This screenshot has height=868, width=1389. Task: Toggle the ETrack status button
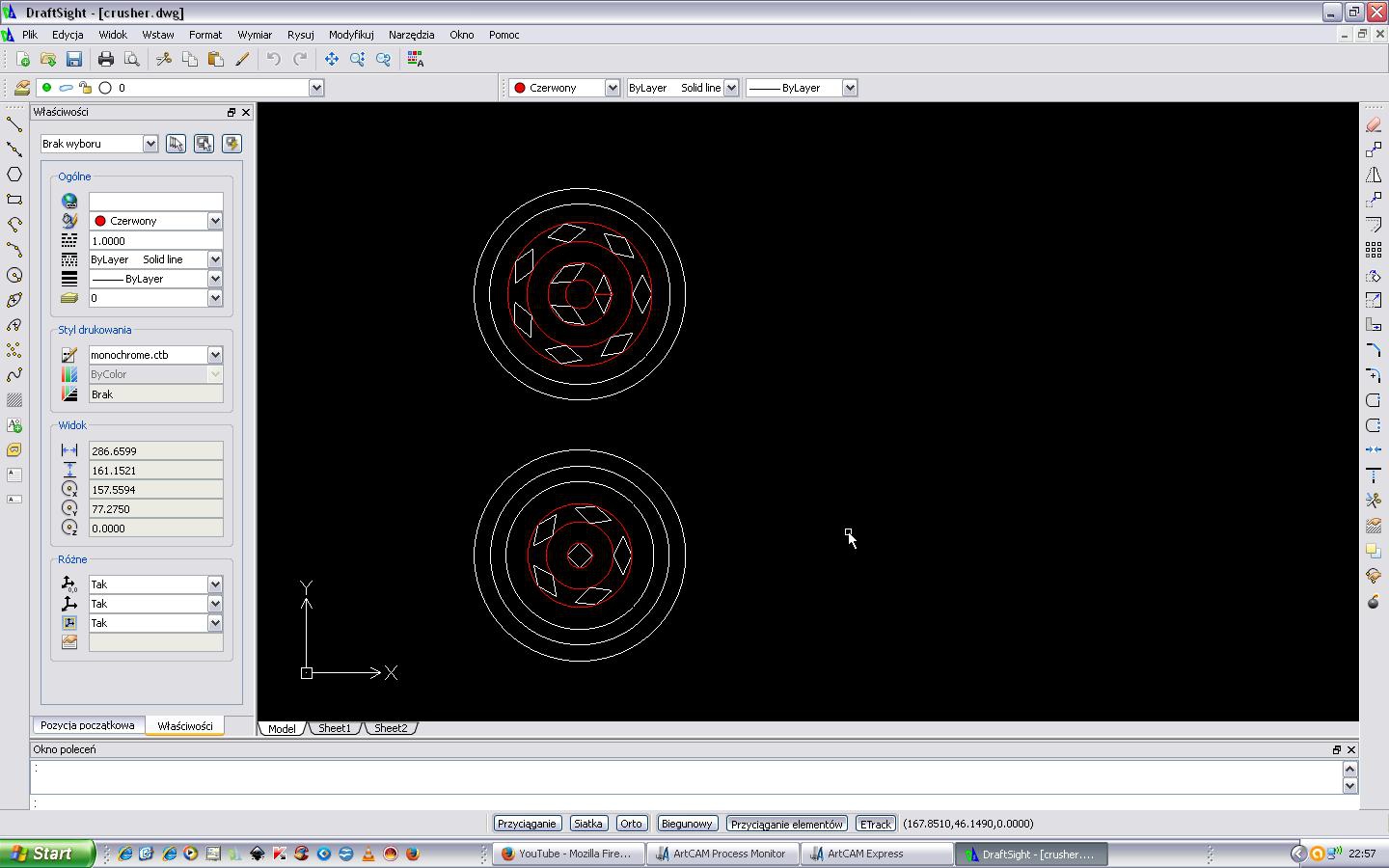coord(875,824)
